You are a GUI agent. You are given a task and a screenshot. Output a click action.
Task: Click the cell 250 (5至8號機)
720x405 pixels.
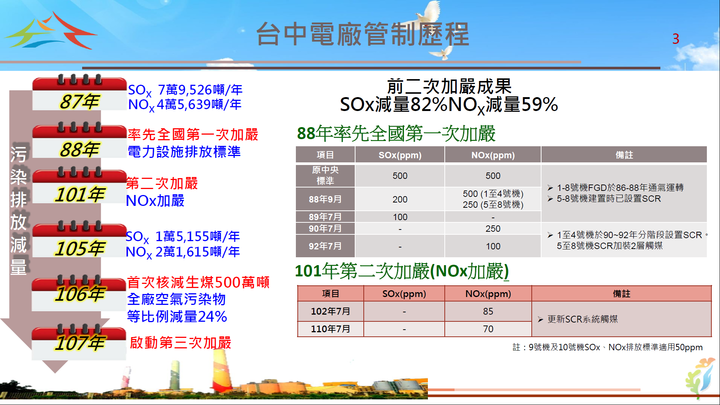point(493,204)
